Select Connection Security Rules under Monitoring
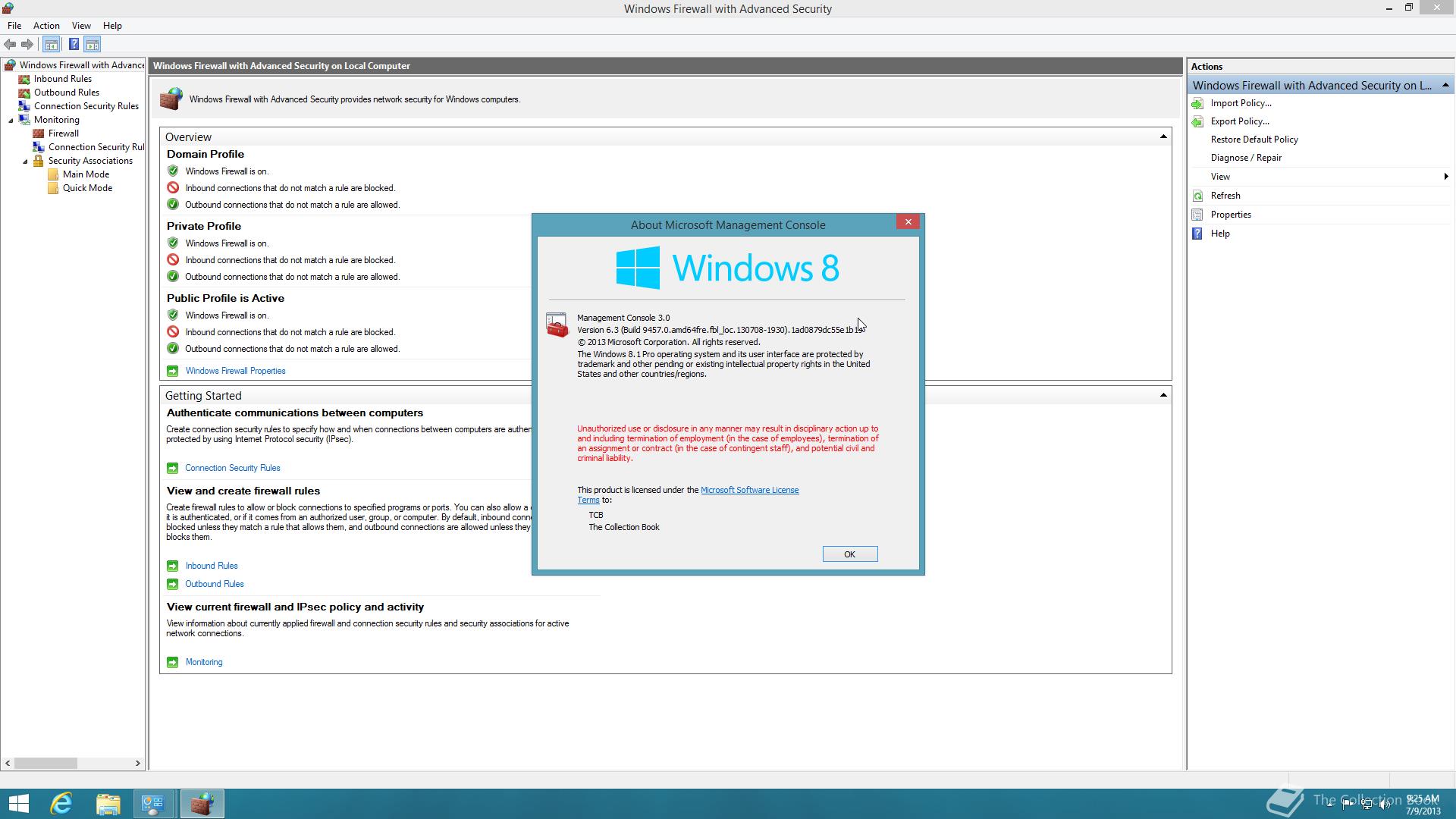The width and height of the screenshot is (1456, 819). pos(96,147)
